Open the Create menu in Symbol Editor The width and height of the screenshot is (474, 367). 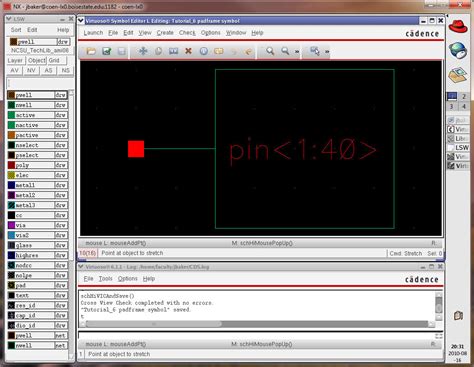165,33
